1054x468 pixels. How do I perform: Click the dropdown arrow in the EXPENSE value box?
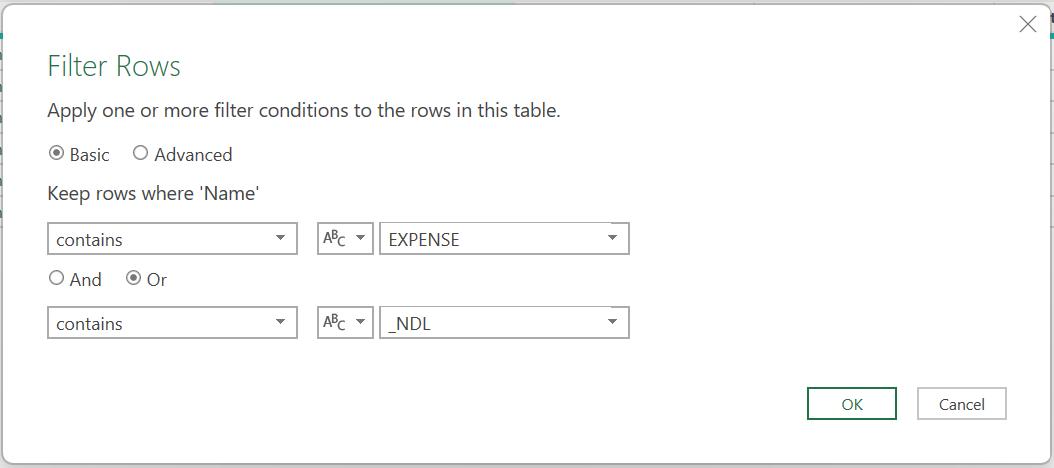point(612,238)
